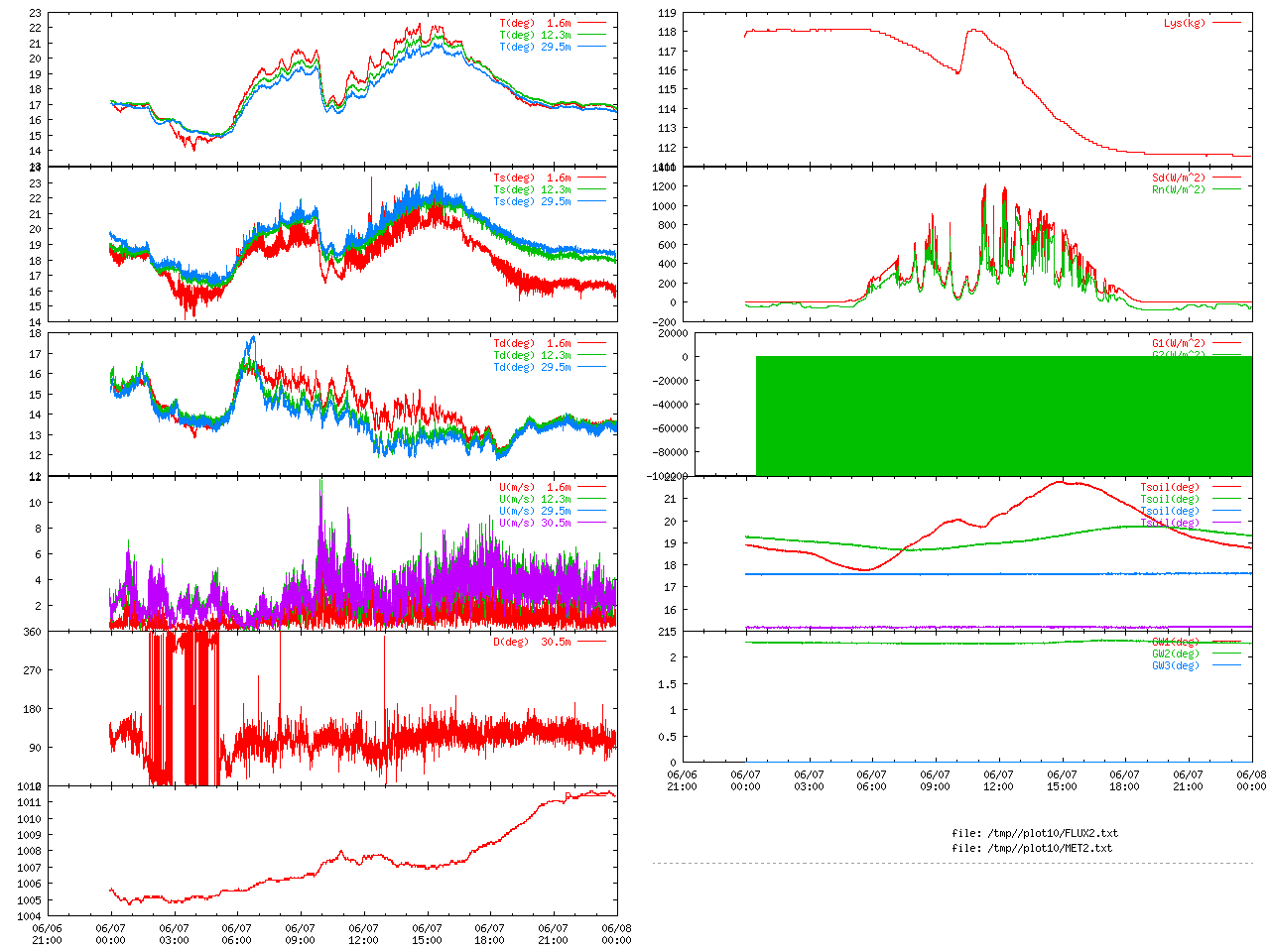1270x952 pixels.
Task: Click the "T(deg) 29.5m" legend label
Action: coord(536,47)
